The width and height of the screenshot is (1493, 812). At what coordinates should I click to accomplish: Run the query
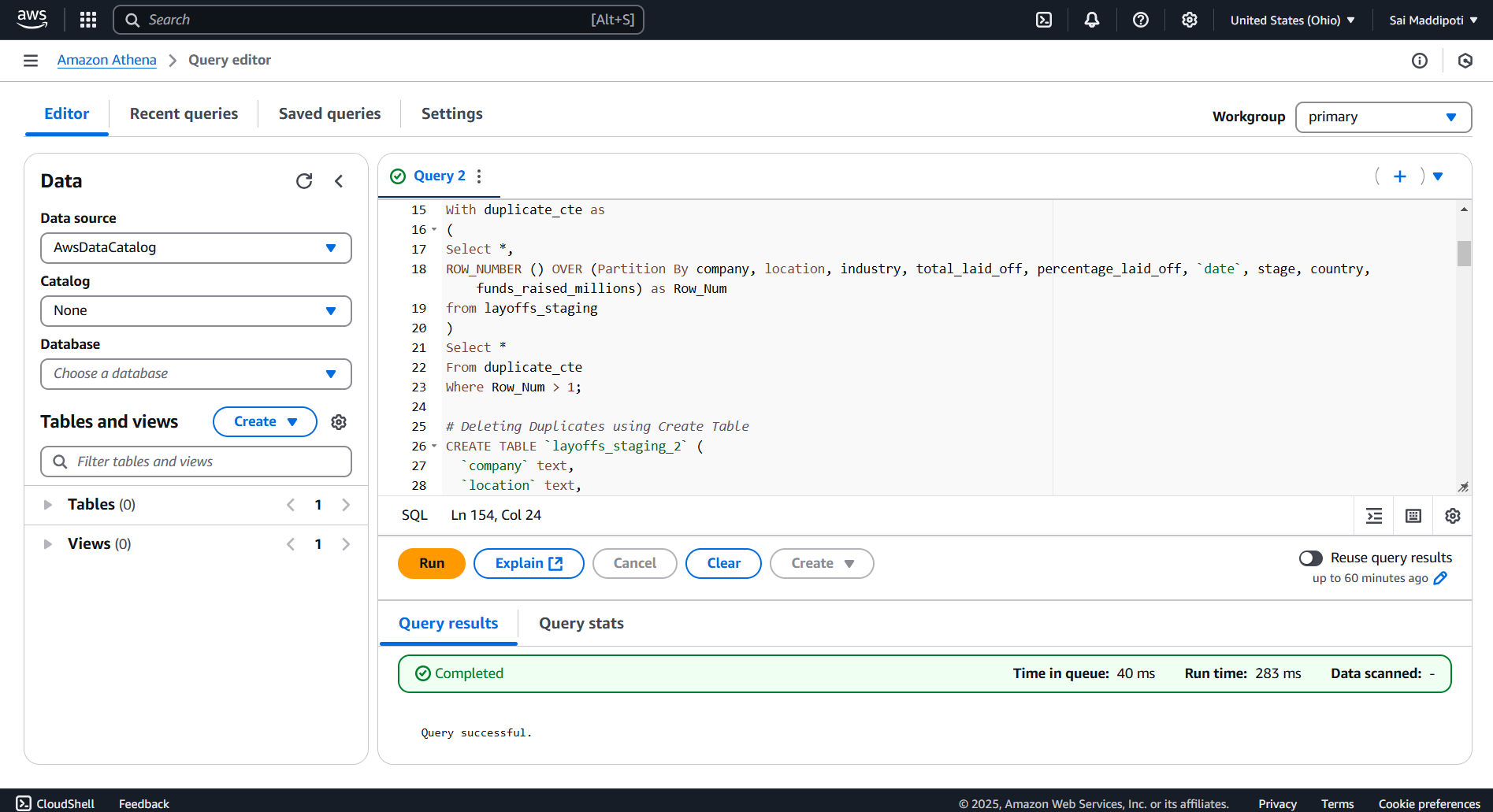[x=432, y=564]
